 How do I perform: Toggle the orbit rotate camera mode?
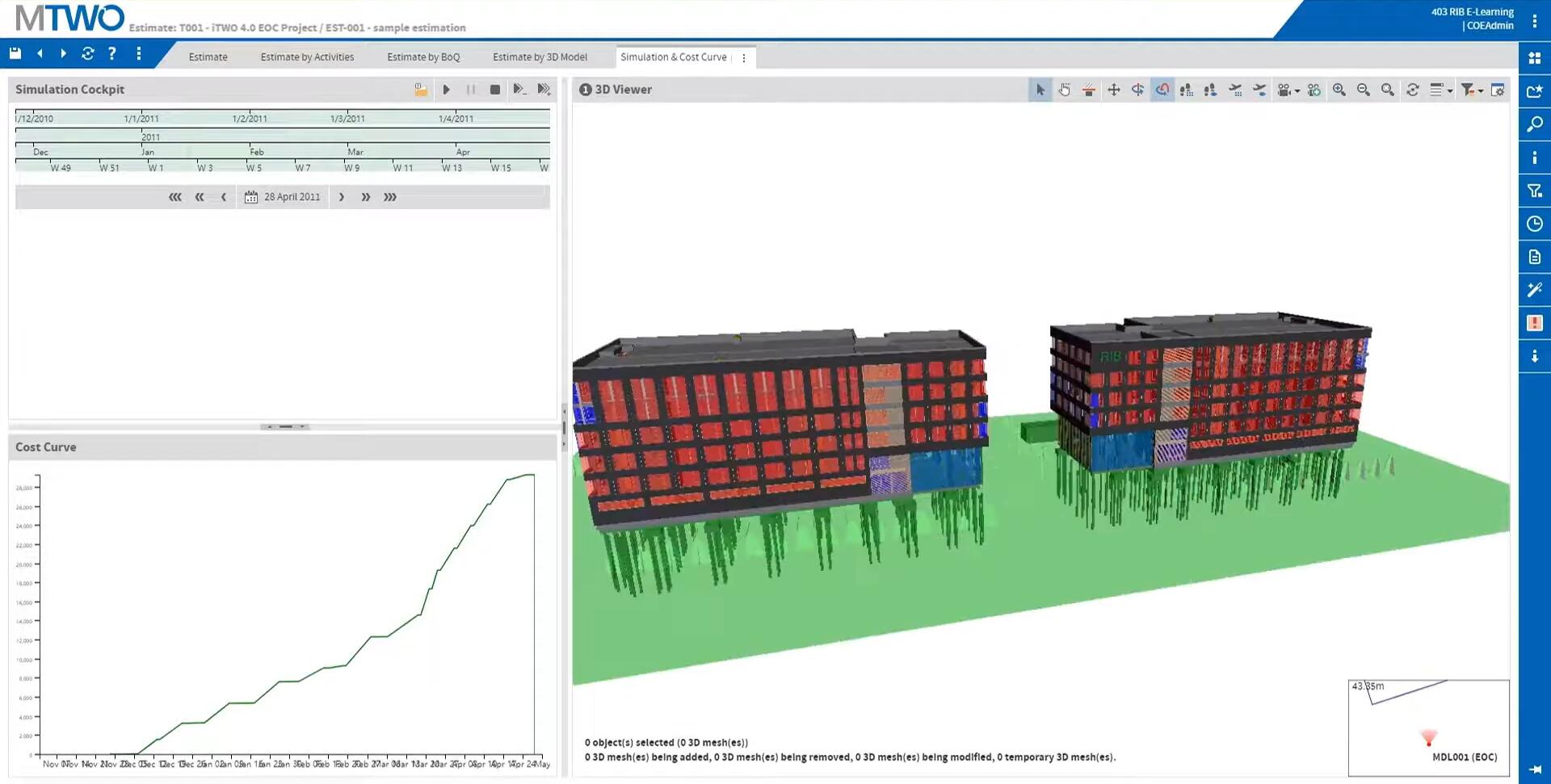1162,90
